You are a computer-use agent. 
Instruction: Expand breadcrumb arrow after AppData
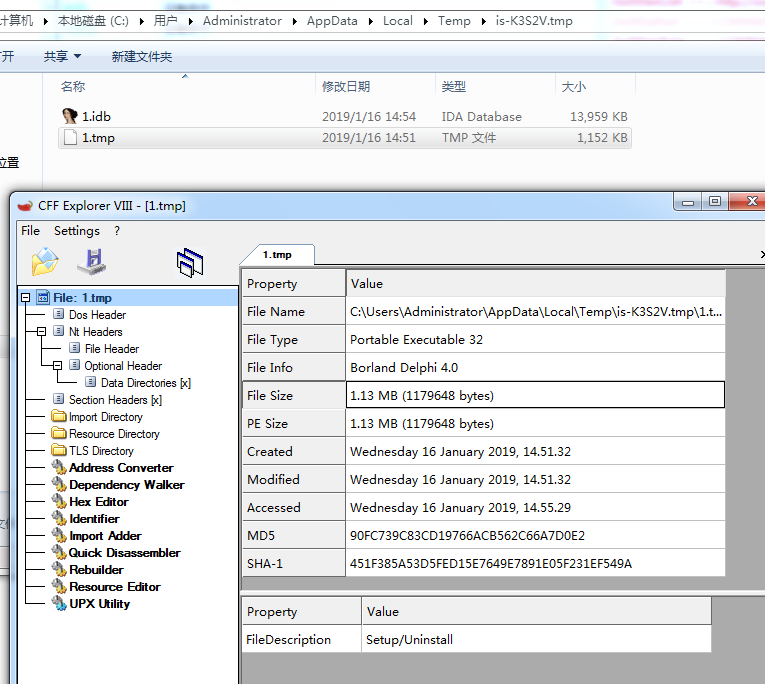(x=371, y=21)
